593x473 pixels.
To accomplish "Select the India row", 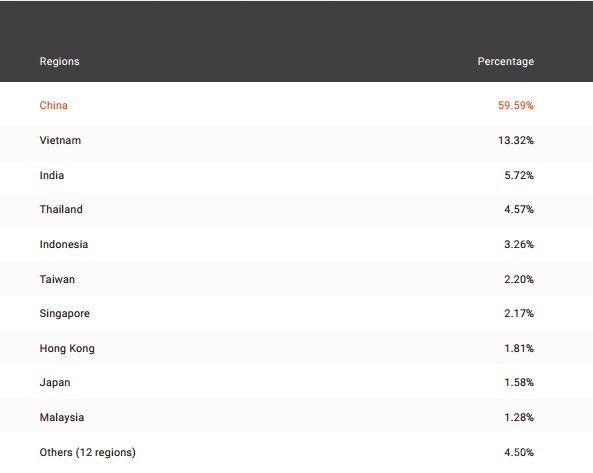I will click(296, 175).
